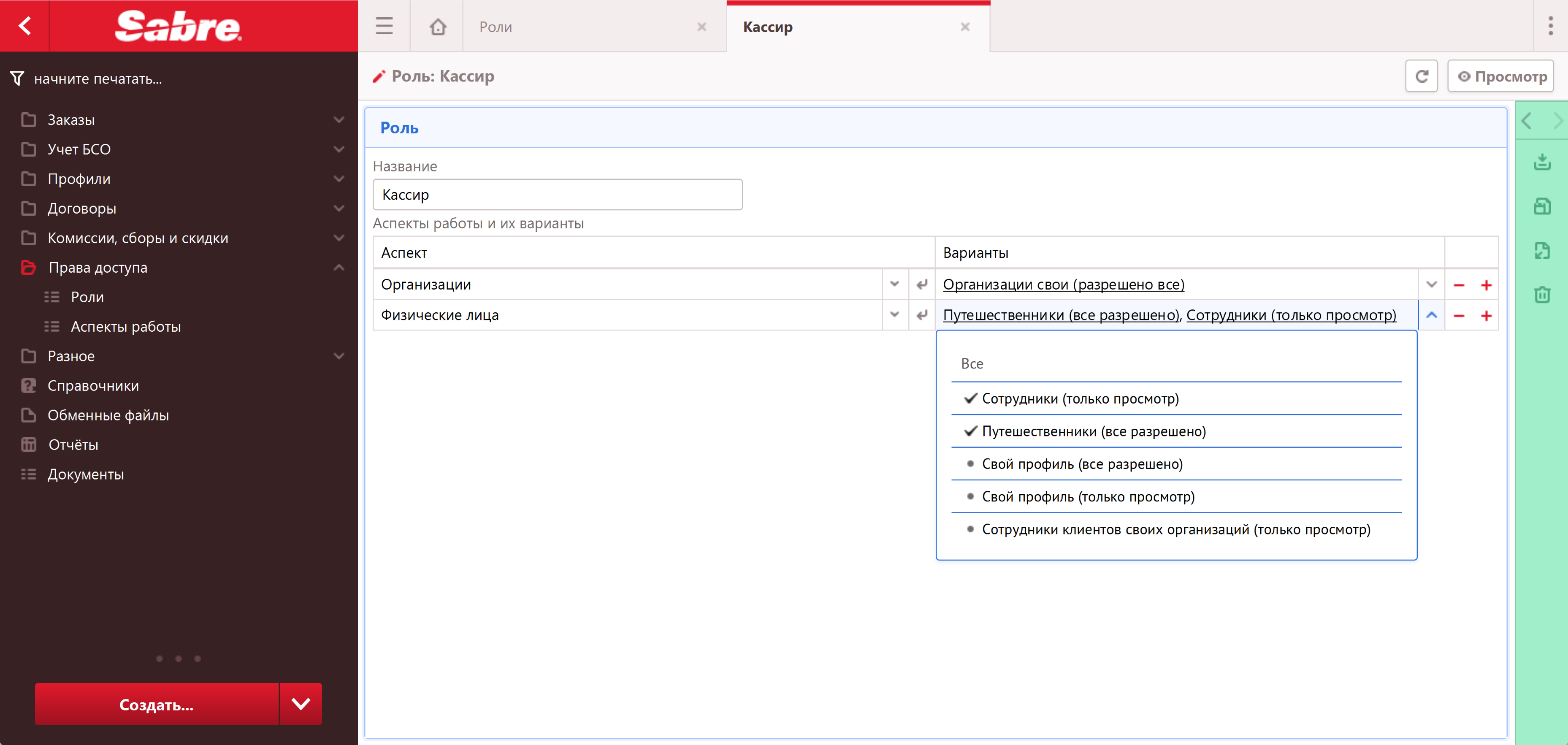The width and height of the screenshot is (1568, 745).
Task: Open the hamburger menu icon
Action: click(x=384, y=26)
